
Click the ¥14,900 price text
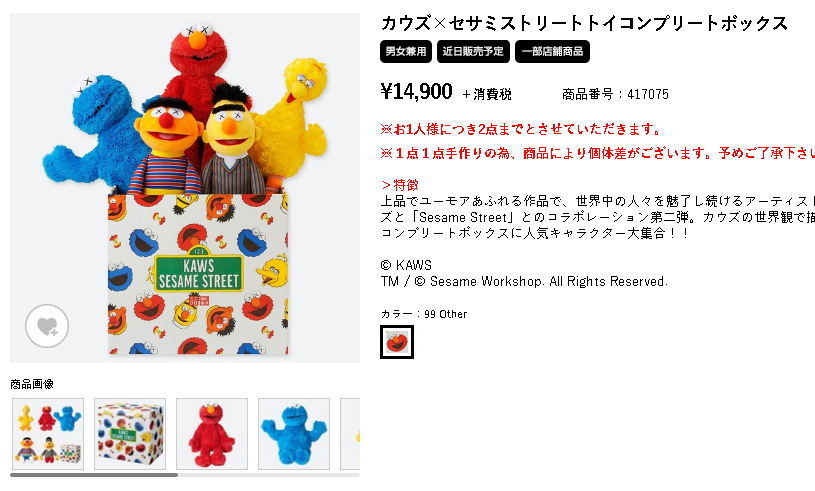(416, 91)
